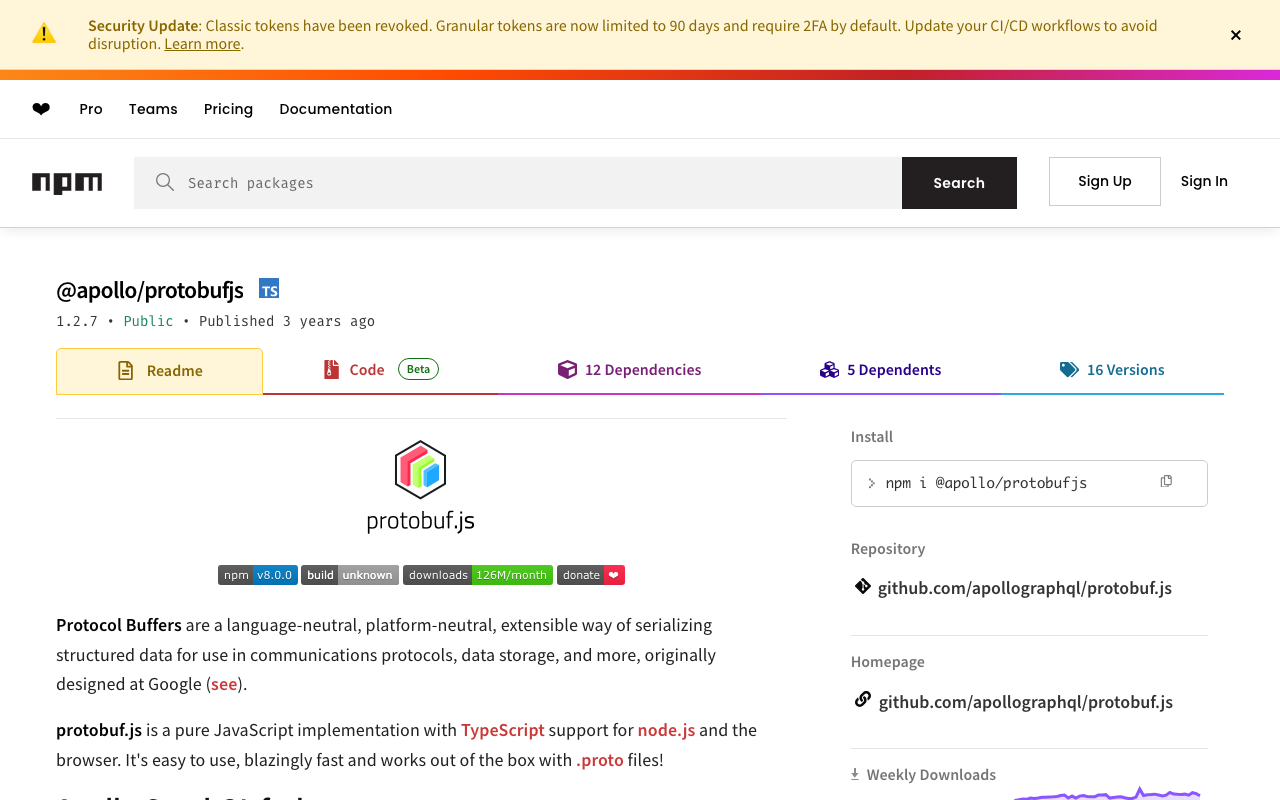Go to the Pricing page

tap(228, 109)
